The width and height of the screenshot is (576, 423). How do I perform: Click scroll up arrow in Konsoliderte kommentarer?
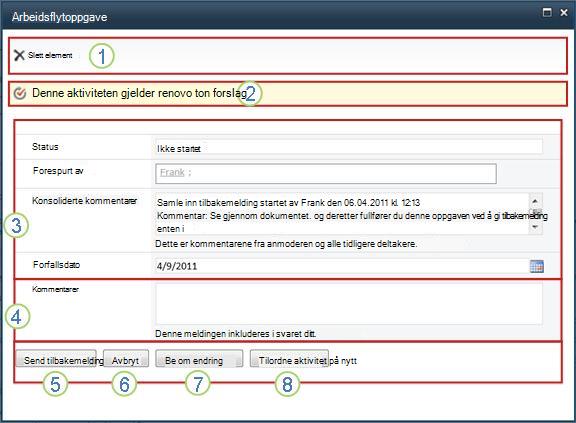point(535,201)
